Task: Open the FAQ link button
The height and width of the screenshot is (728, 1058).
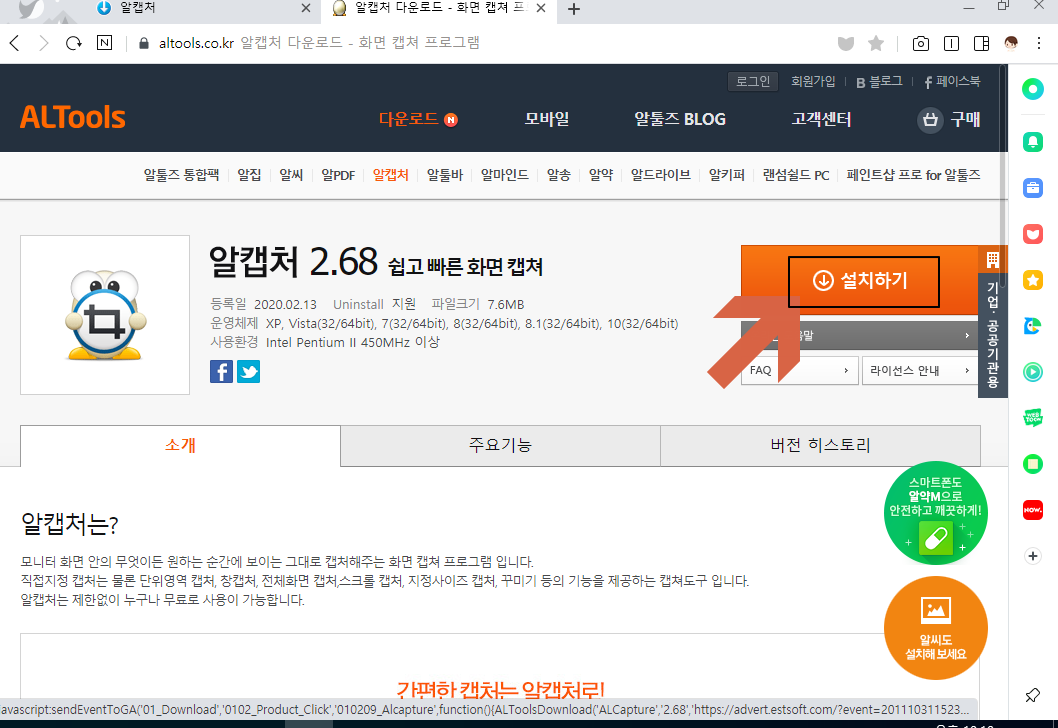Action: pos(800,370)
